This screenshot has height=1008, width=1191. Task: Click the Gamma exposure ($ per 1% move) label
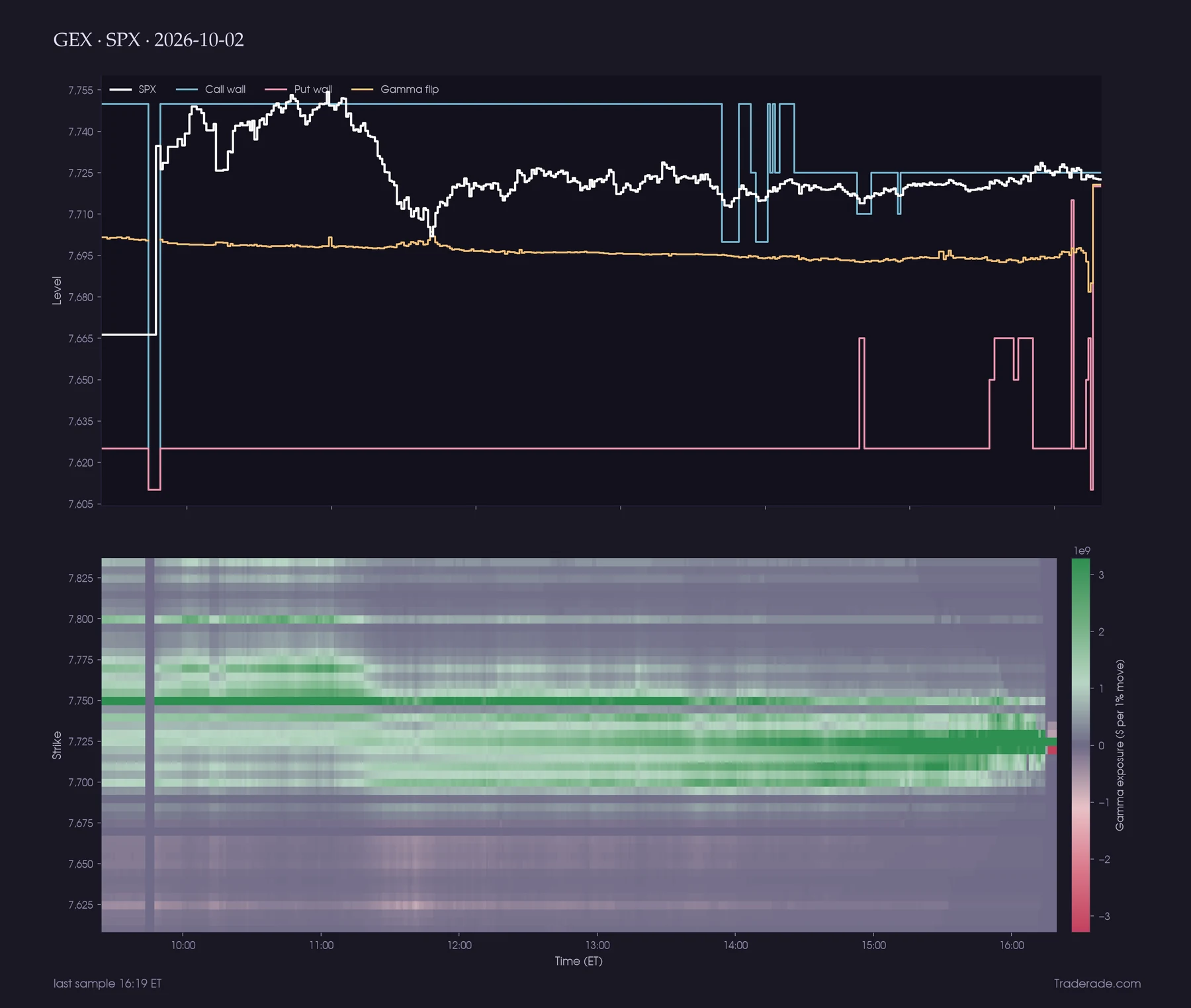click(1120, 745)
